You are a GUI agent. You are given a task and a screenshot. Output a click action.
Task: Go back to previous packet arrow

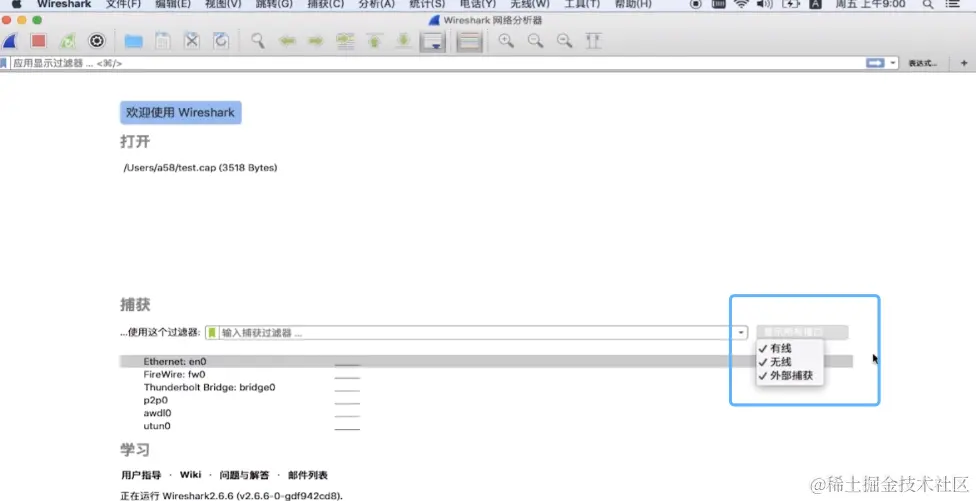(x=287, y=41)
